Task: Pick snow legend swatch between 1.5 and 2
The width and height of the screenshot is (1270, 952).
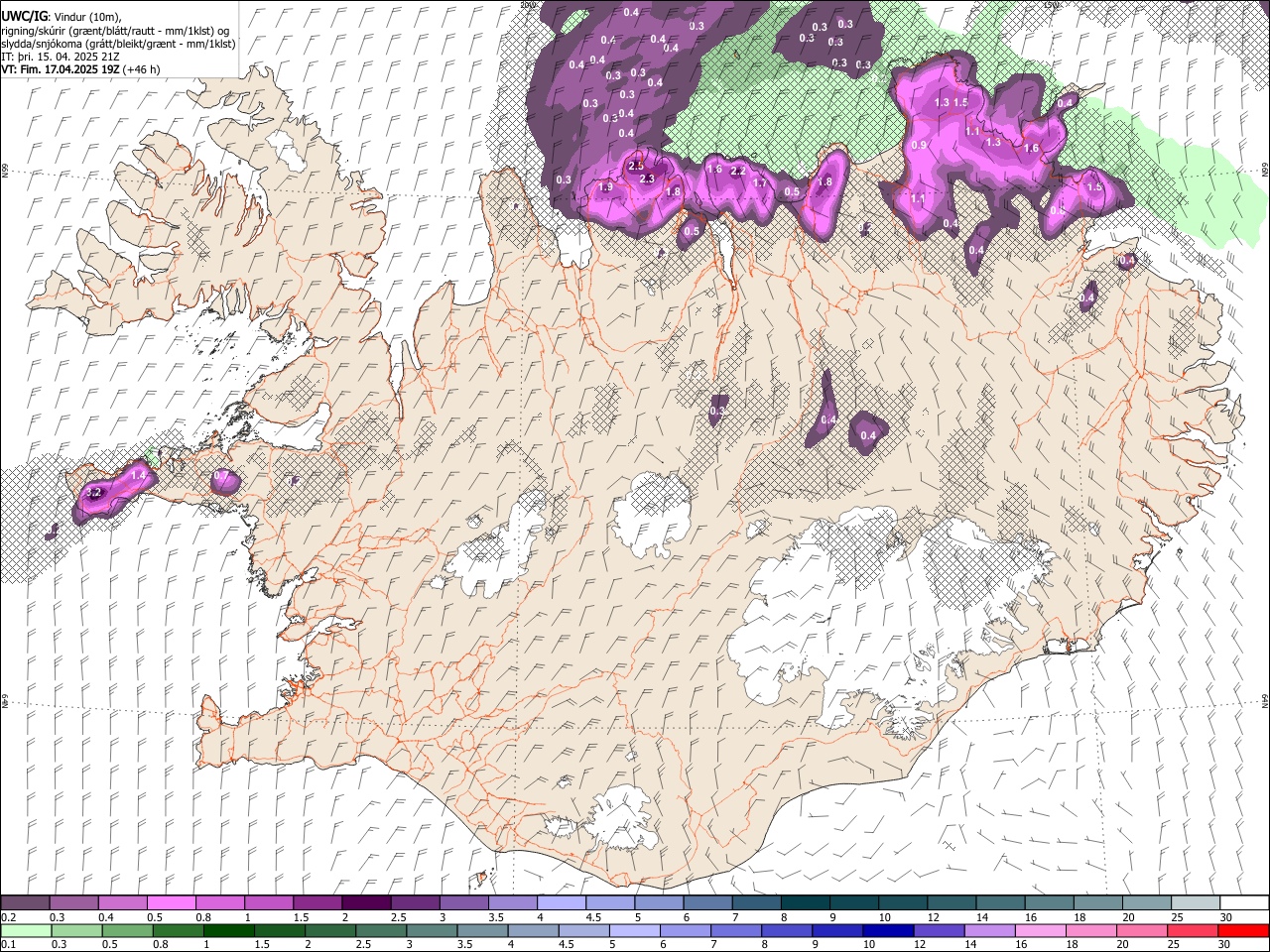Action: (317, 903)
